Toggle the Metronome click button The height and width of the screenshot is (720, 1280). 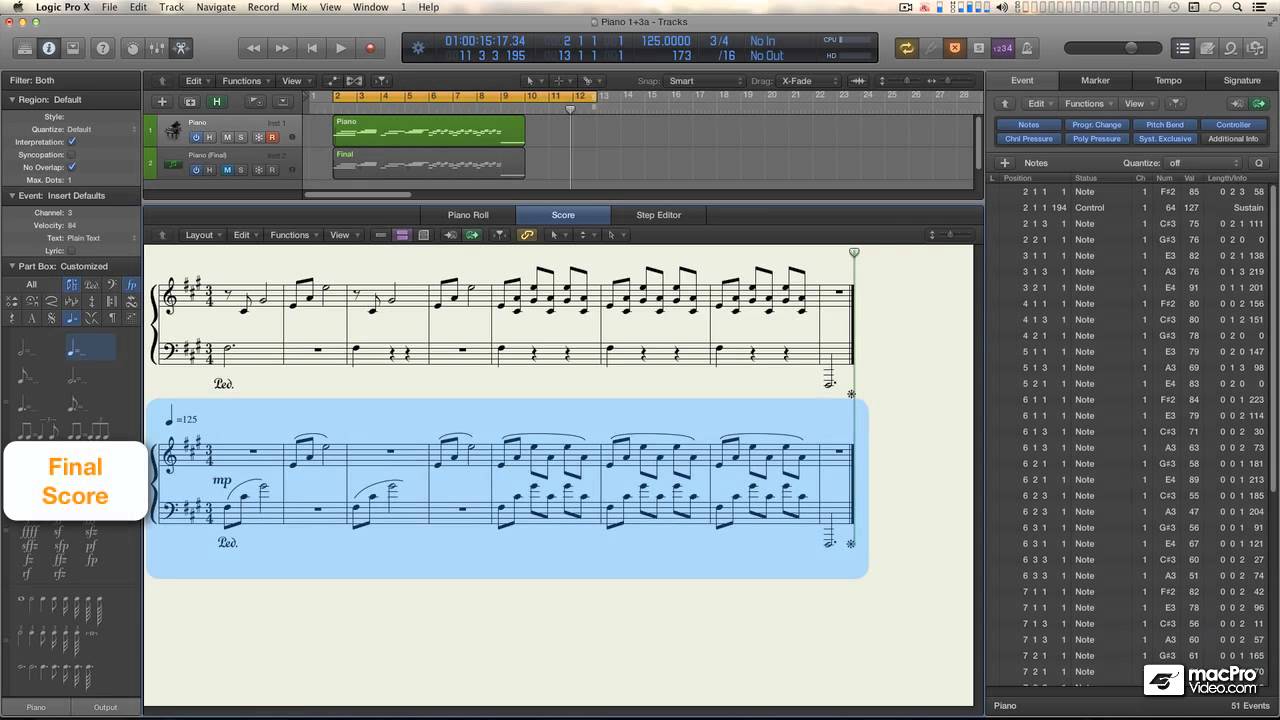(x=1026, y=47)
